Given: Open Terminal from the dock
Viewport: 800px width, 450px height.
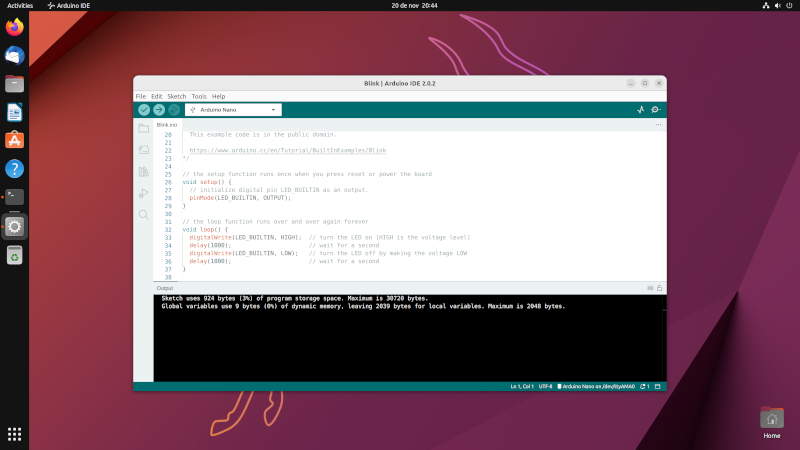Looking at the screenshot, I should pos(14,197).
